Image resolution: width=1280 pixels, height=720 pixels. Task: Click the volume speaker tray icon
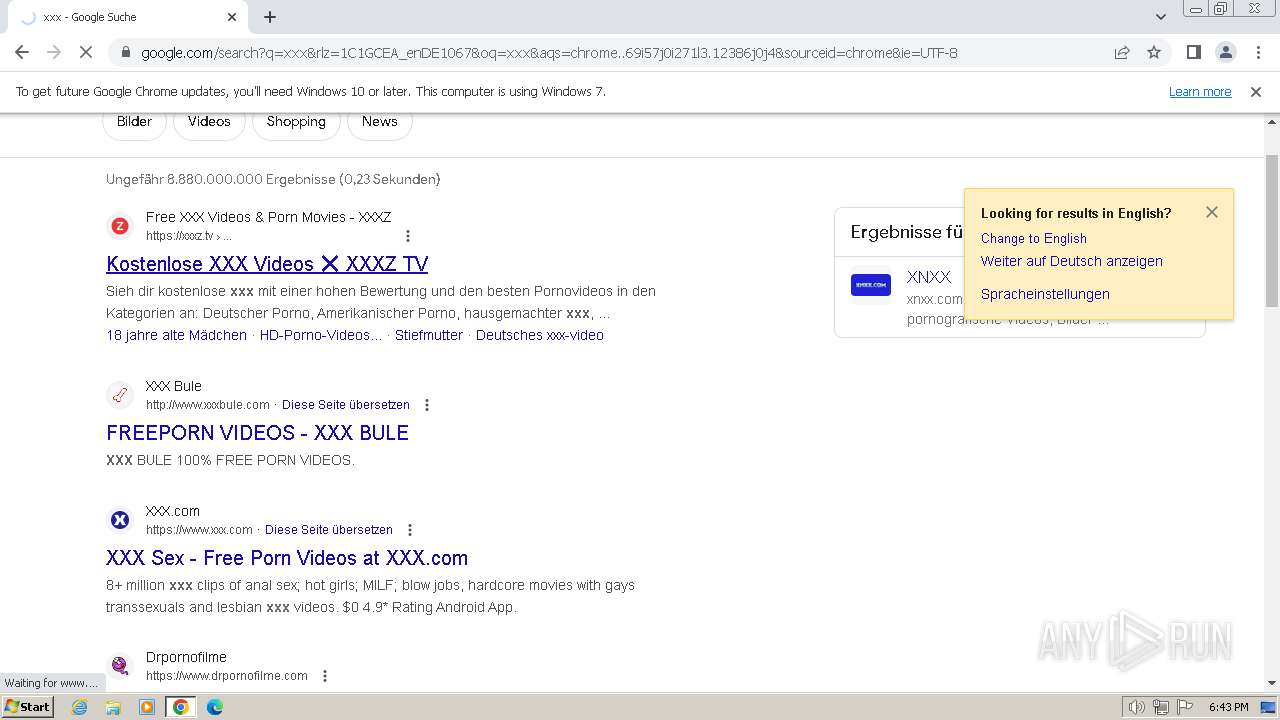coord(1136,707)
